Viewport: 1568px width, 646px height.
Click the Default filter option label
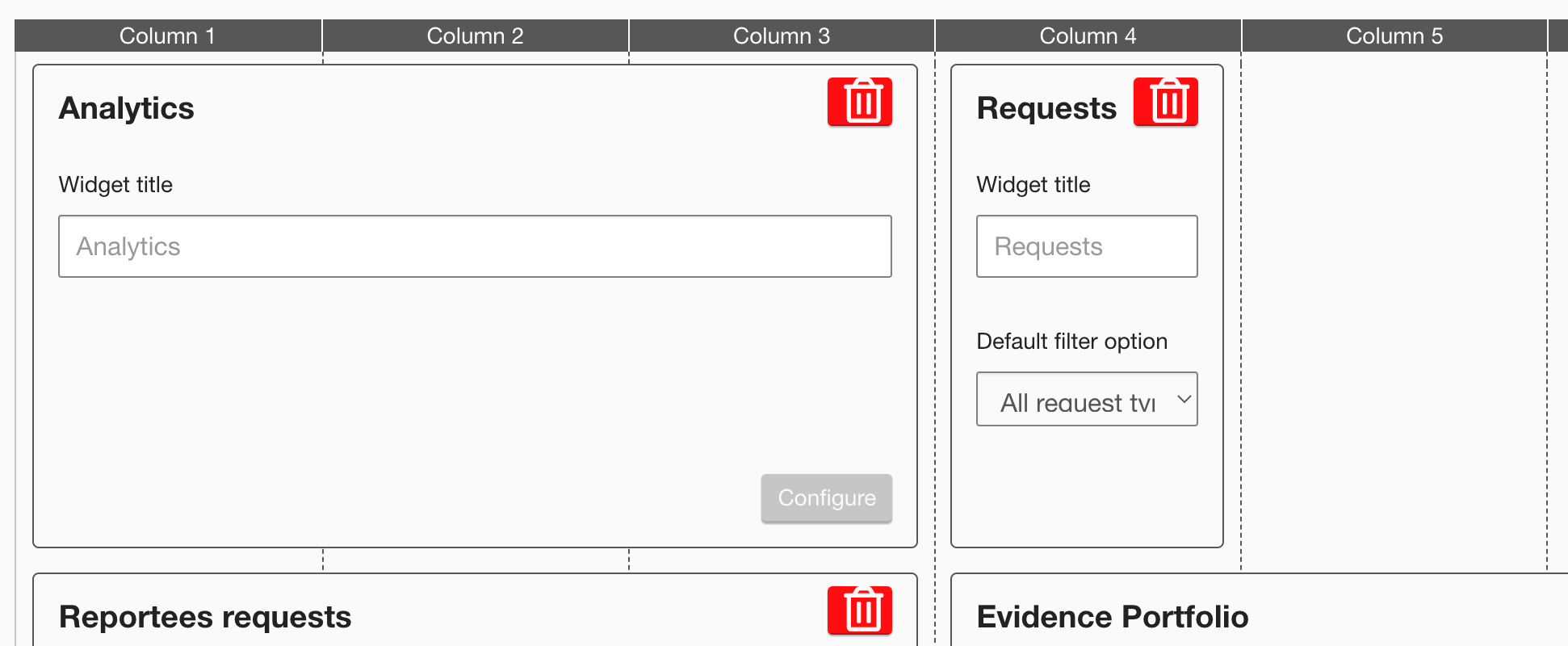(1071, 342)
